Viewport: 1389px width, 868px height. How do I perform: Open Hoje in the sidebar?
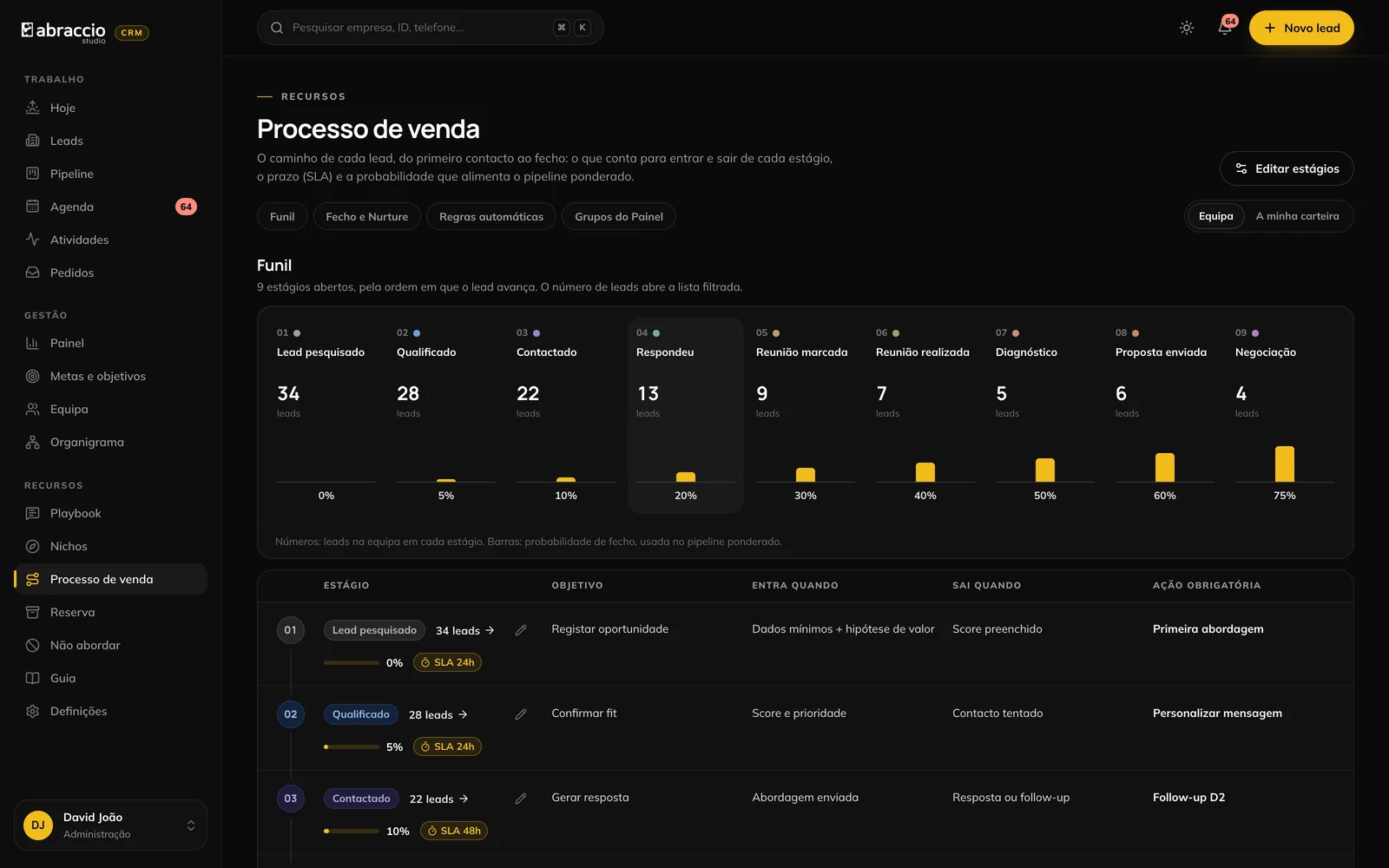(110, 108)
